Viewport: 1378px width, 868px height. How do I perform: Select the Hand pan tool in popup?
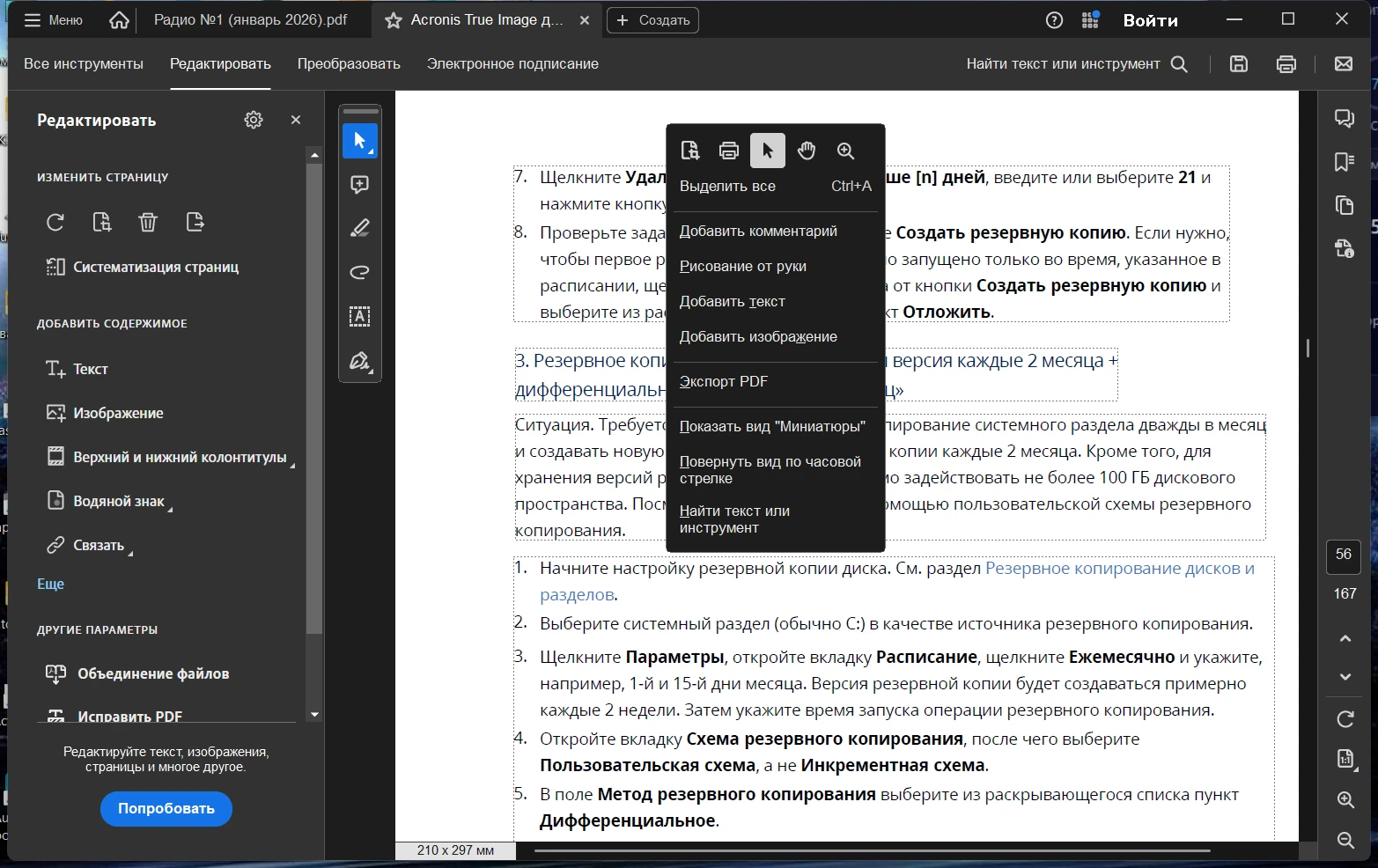806,151
